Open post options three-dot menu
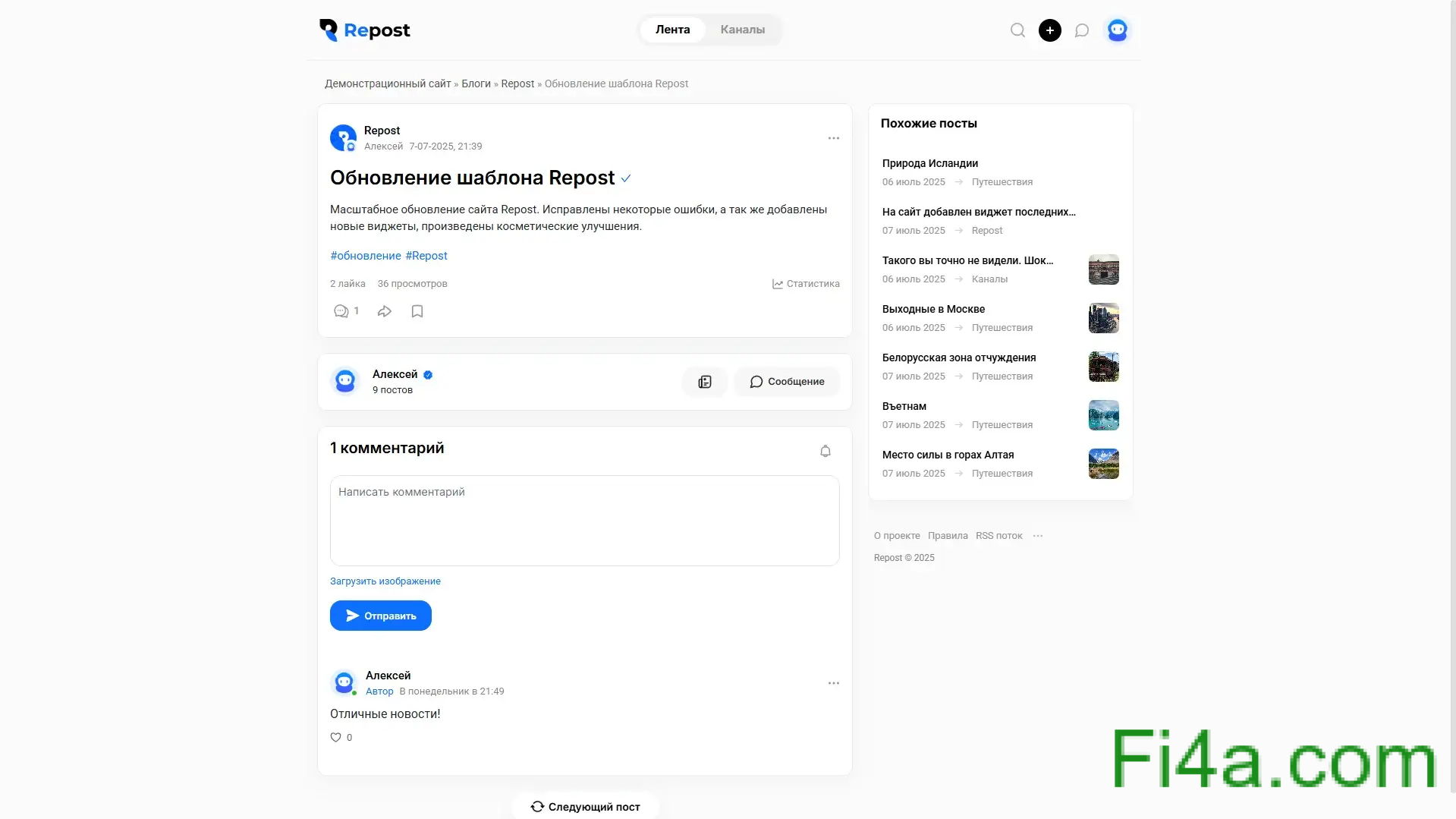The width and height of the screenshot is (1456, 819). (833, 138)
